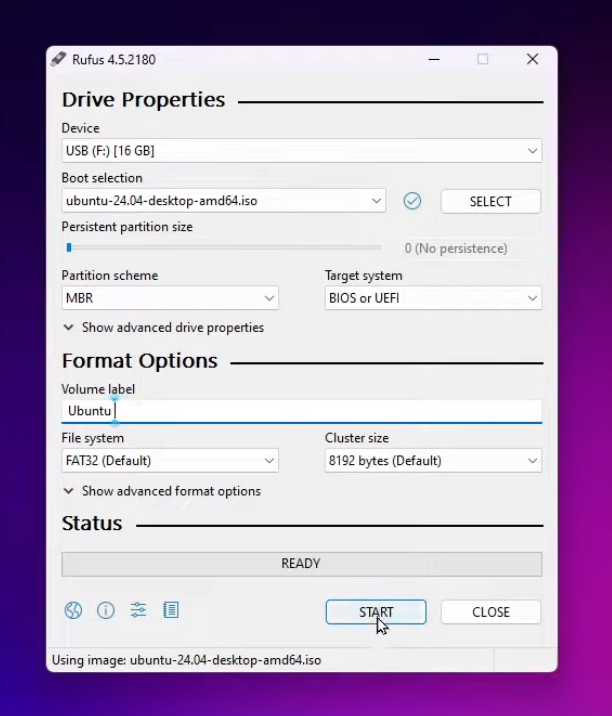
Task: Click the CLOSE button
Action: pos(491,612)
